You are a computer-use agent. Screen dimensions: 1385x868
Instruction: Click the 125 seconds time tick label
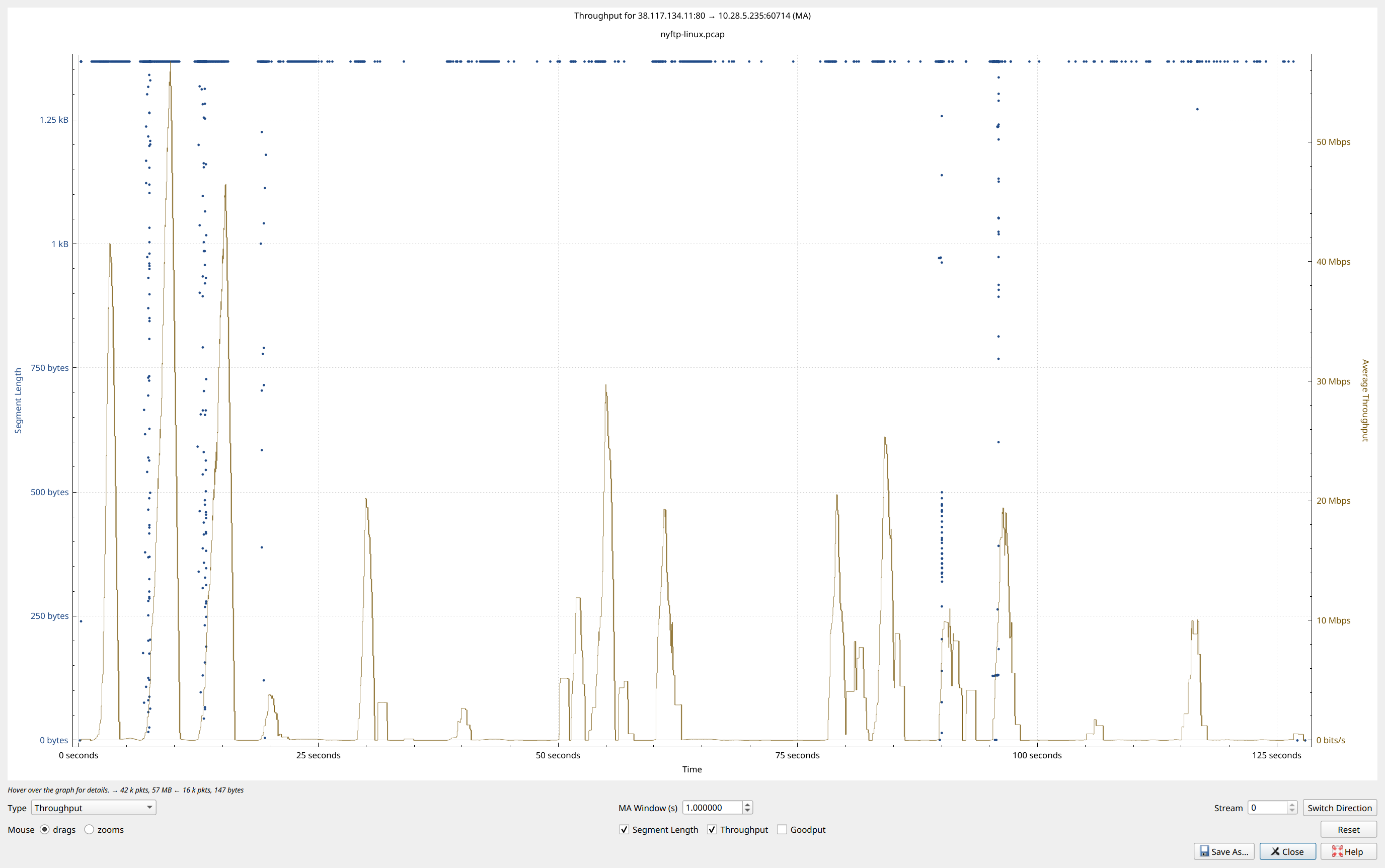1276,755
